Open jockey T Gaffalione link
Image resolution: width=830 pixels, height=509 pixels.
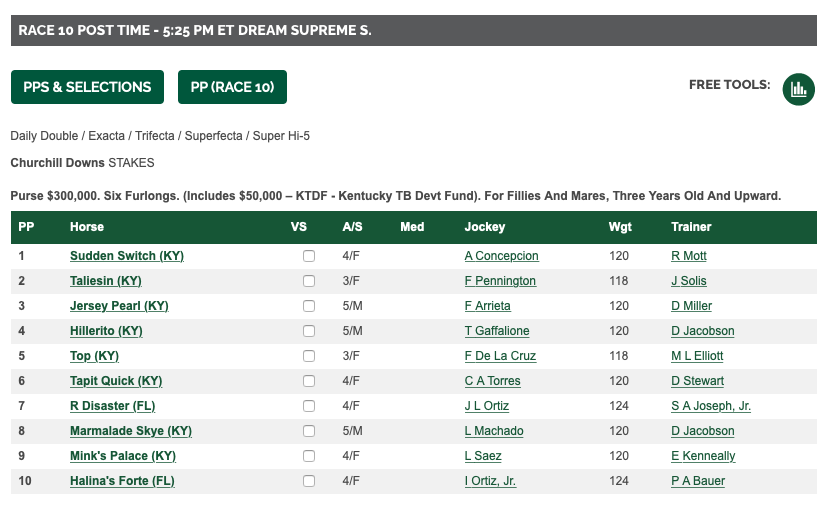point(497,331)
